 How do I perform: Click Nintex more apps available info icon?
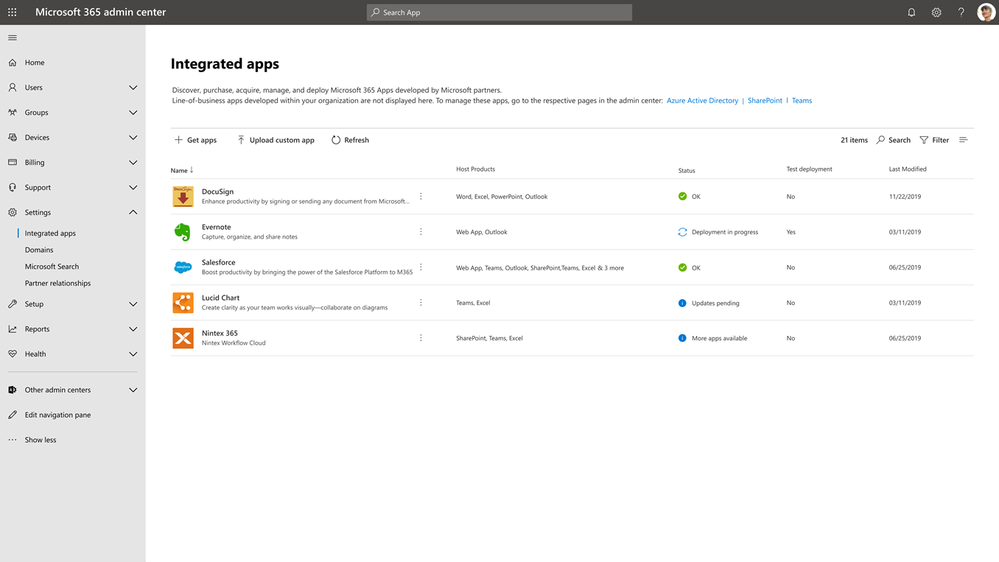pos(682,338)
